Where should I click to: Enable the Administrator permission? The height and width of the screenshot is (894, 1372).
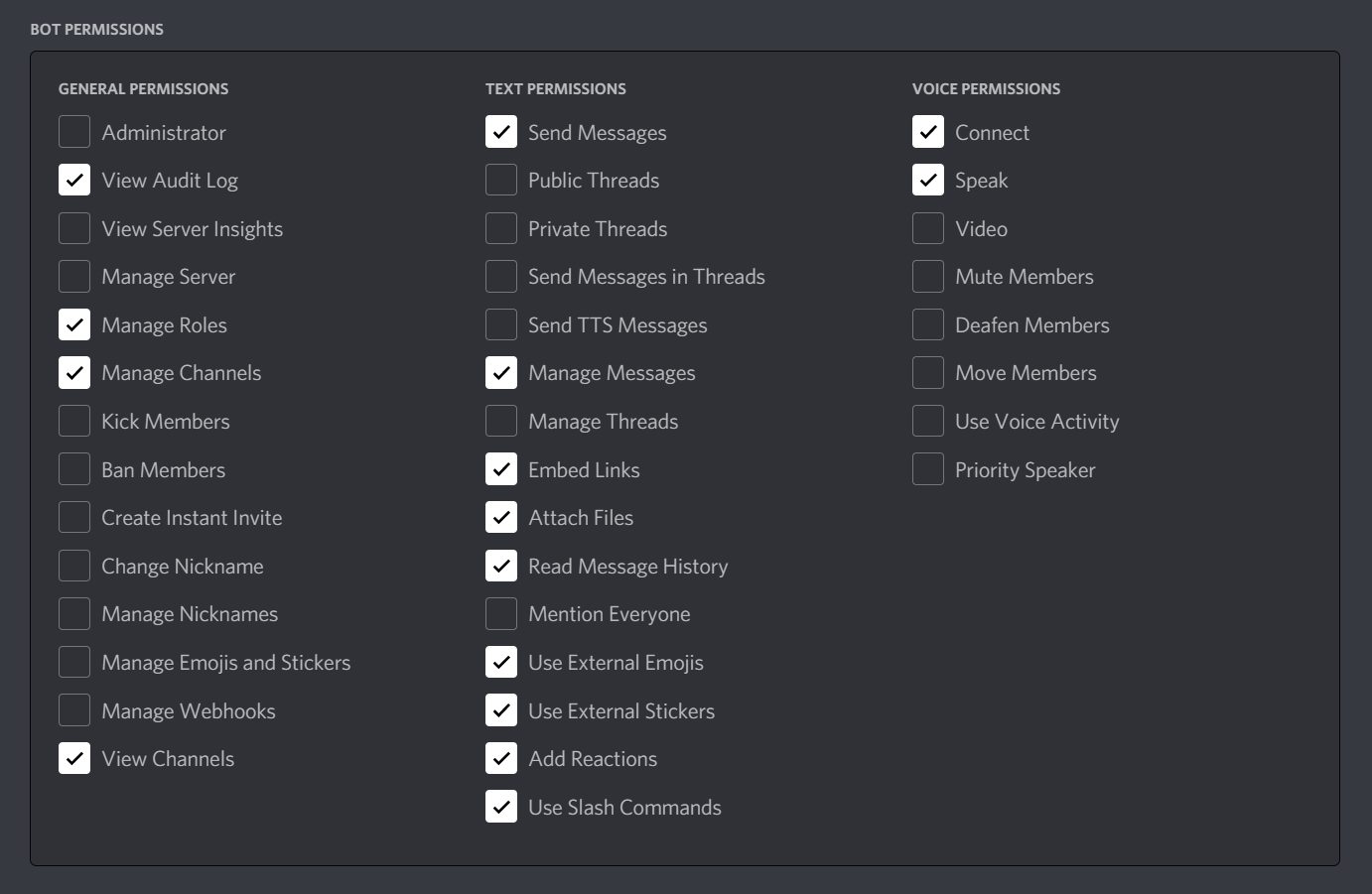click(74, 131)
